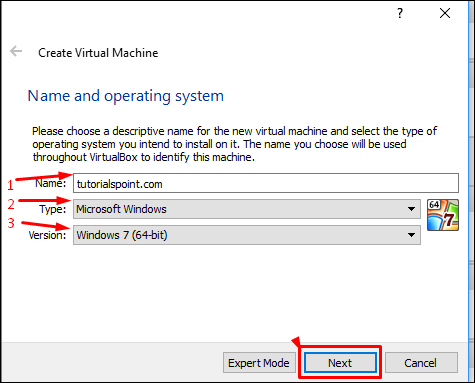This screenshot has width=475, height=383.
Task: Go back using the left arrow icon
Action: pos(16,51)
